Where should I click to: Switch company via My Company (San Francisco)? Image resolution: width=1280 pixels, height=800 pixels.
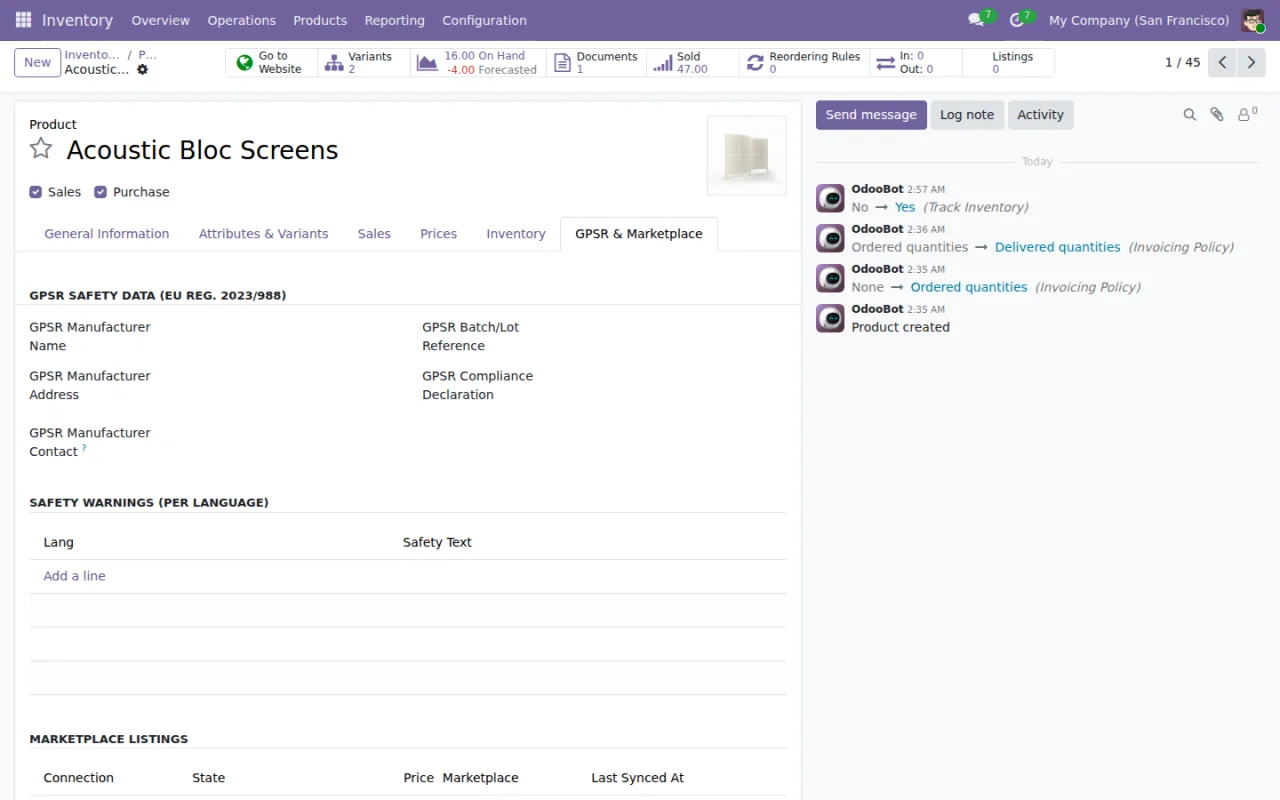pos(1139,20)
